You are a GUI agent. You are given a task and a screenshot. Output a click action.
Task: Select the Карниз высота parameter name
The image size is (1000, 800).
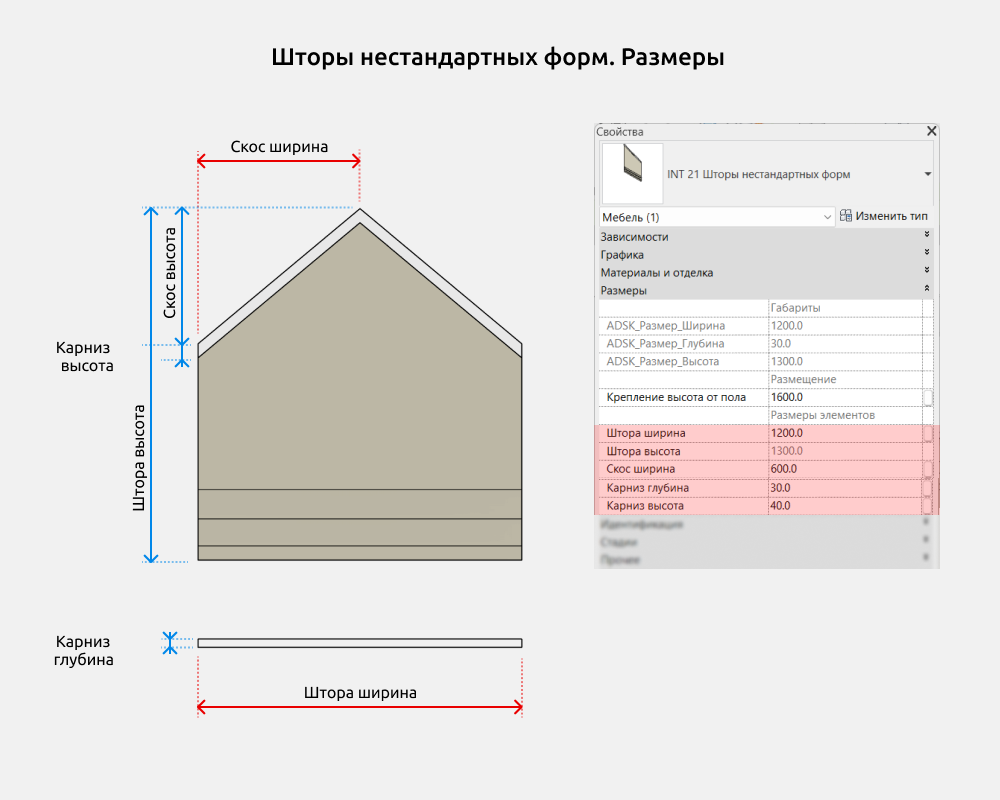(645, 505)
